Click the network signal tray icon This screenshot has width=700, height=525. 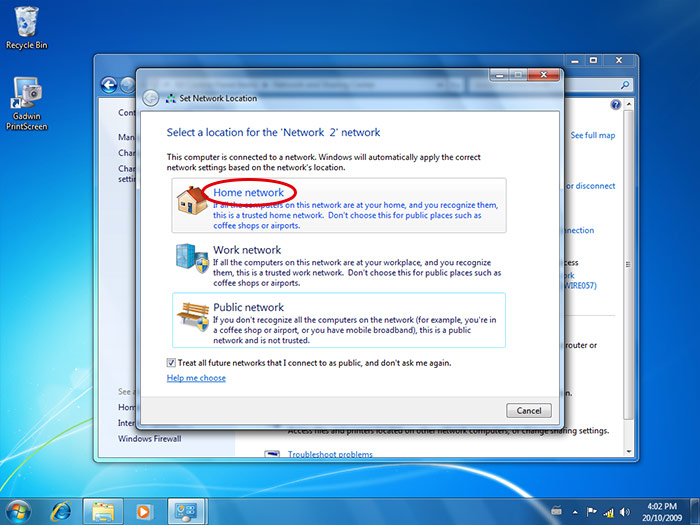point(608,512)
